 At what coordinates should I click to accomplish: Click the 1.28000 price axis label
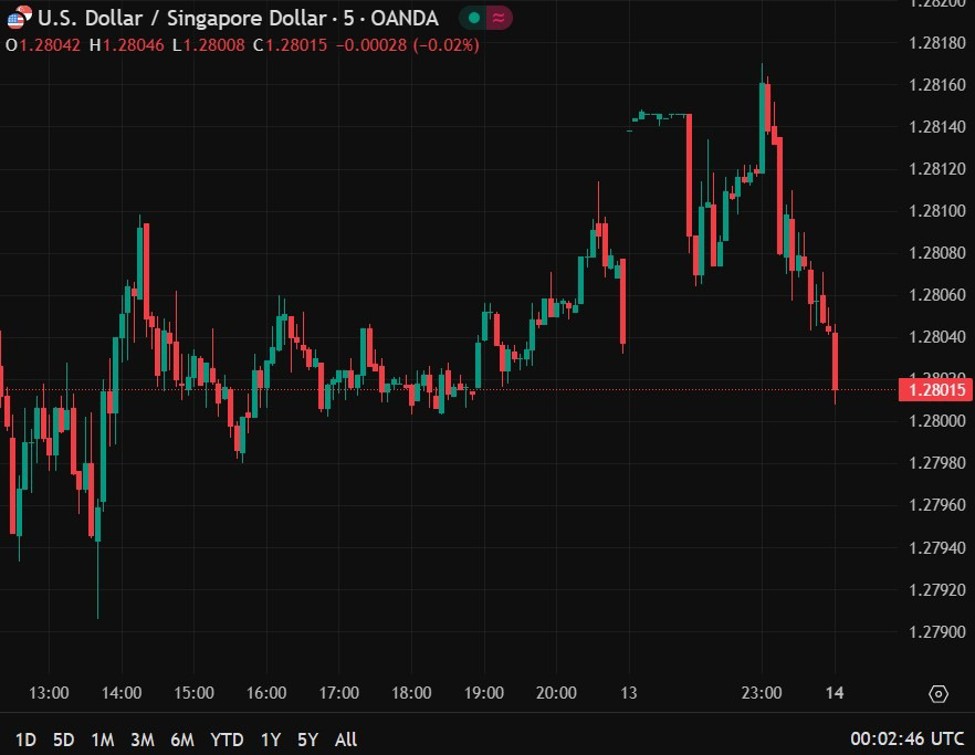tap(937, 421)
